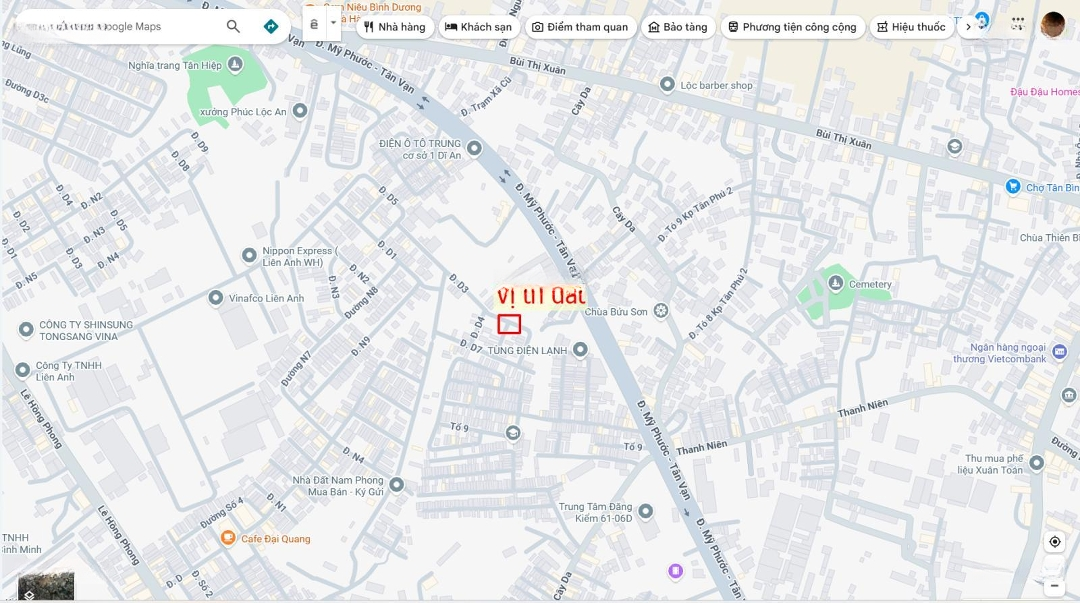
Task: Filter map by Nhà hàng
Action: point(395,27)
